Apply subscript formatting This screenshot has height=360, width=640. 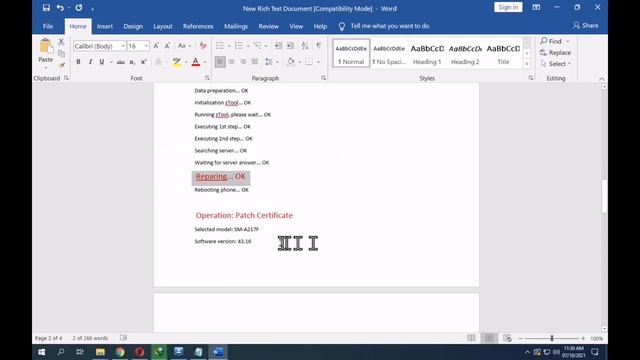pyautogui.click(x=132, y=62)
